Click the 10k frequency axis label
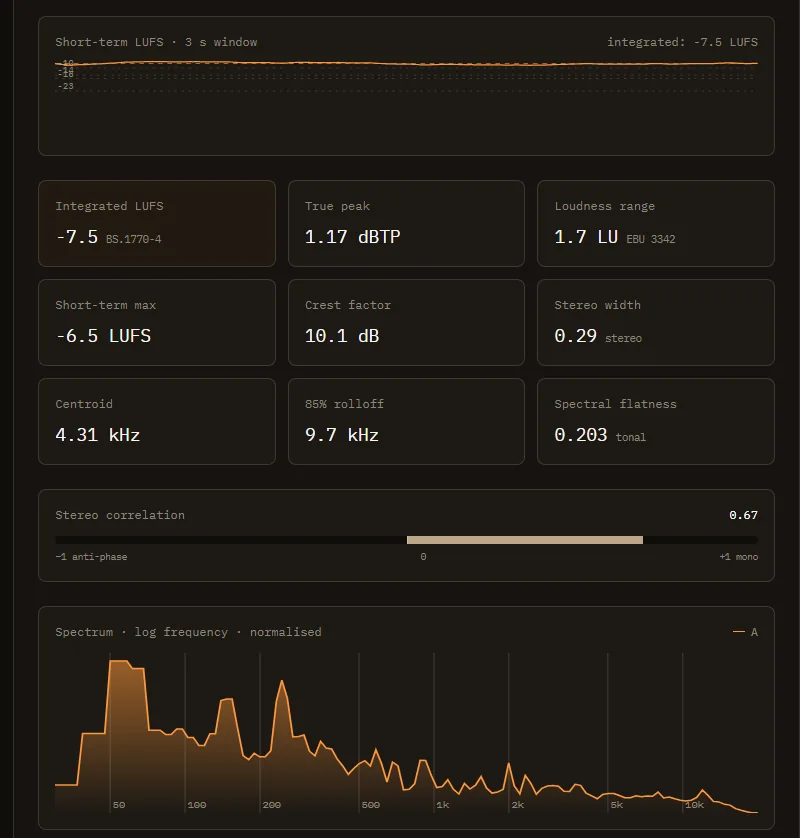This screenshot has height=838, width=800. point(694,805)
